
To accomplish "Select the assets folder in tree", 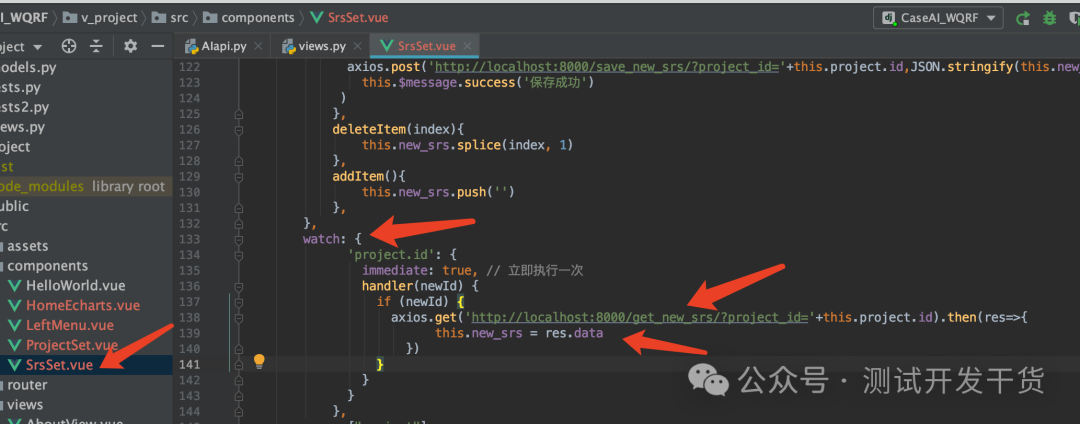I will click(28, 246).
